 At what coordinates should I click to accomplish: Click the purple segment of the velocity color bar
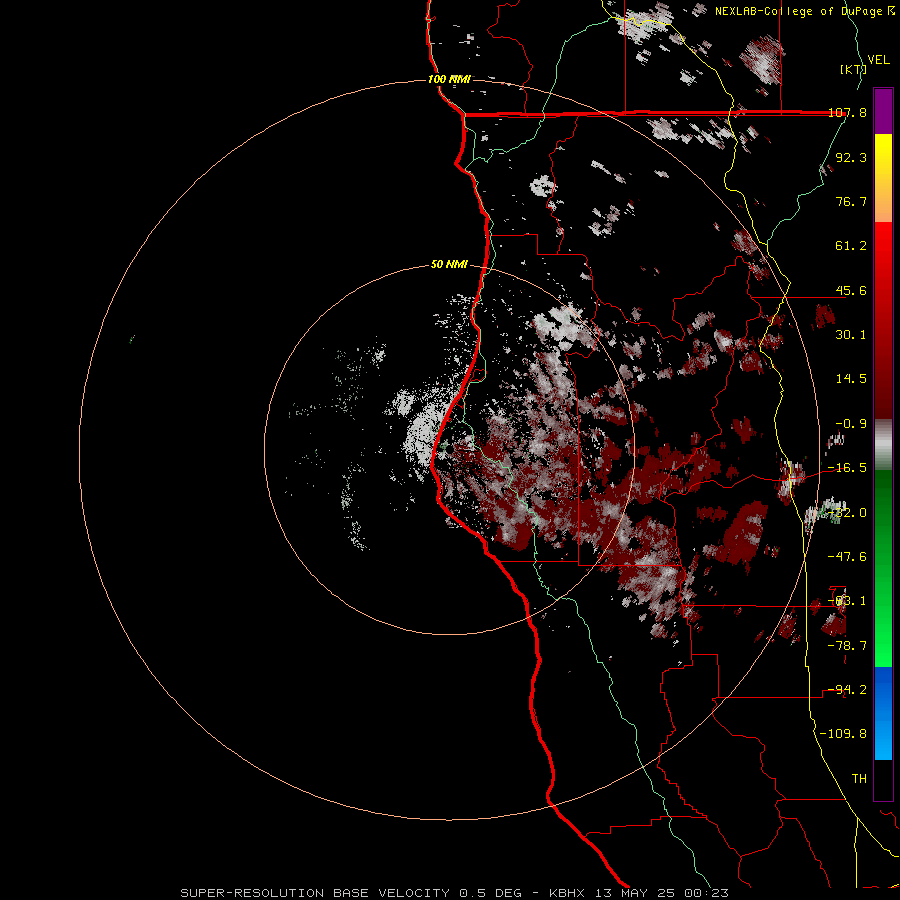[883, 111]
